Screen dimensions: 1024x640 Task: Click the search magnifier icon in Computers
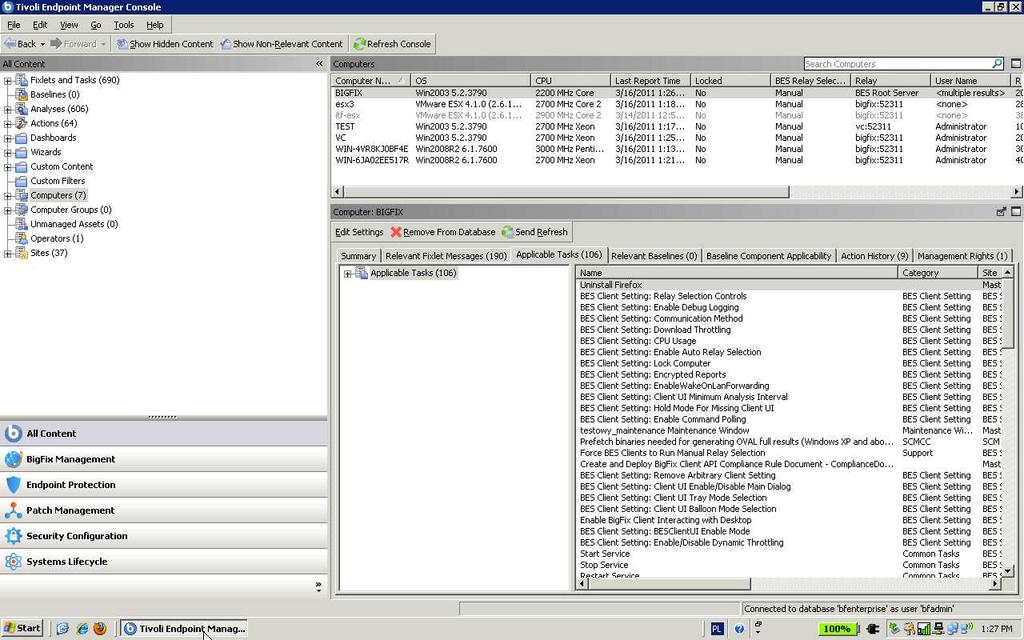(x=997, y=63)
